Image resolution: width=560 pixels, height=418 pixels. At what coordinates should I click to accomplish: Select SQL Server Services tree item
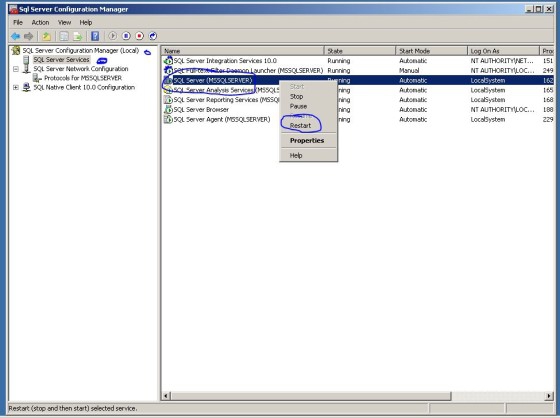61,60
